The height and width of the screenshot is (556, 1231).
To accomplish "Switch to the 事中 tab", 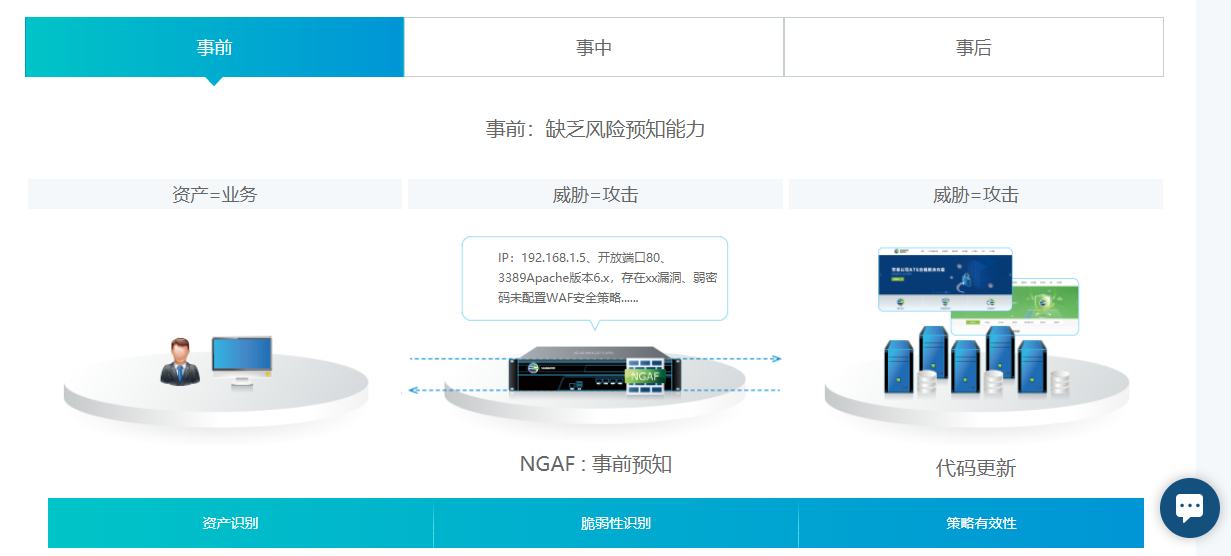I will click(x=594, y=47).
